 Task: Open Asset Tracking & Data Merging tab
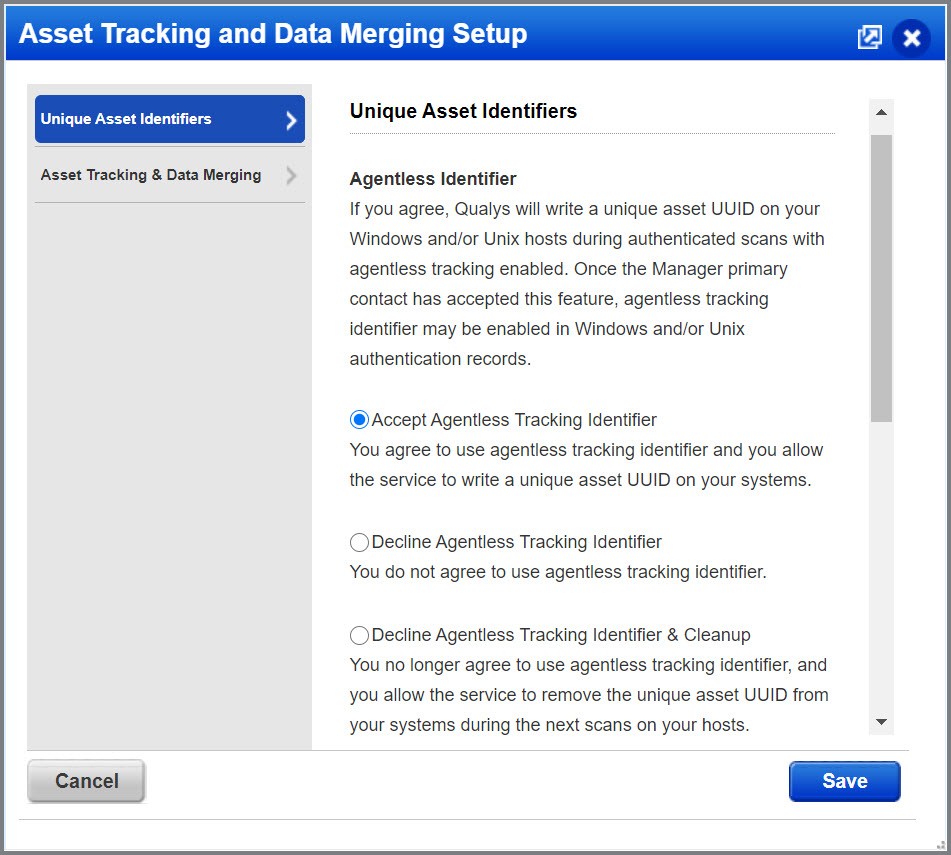point(151,175)
